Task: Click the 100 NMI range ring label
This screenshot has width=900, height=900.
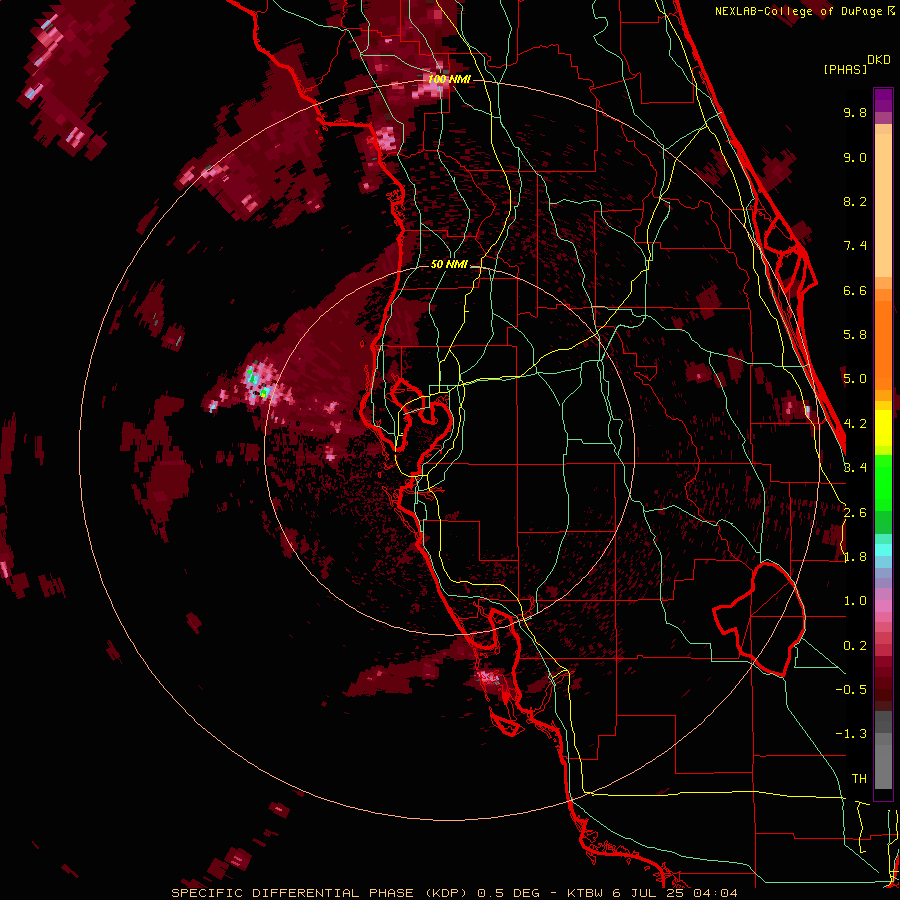Action: coord(449,79)
